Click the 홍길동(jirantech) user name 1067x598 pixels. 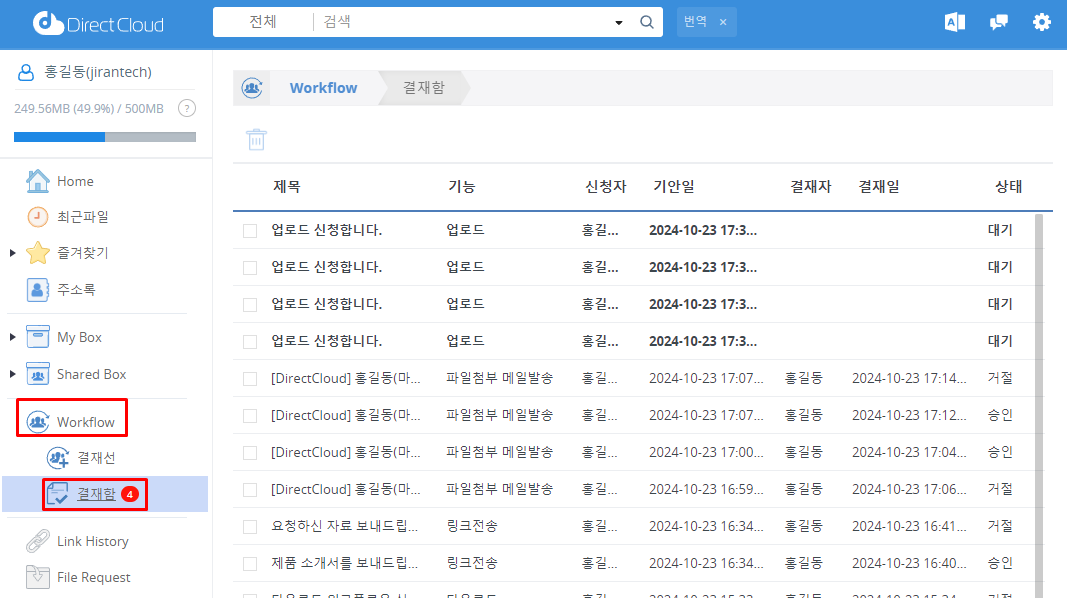tap(98, 72)
